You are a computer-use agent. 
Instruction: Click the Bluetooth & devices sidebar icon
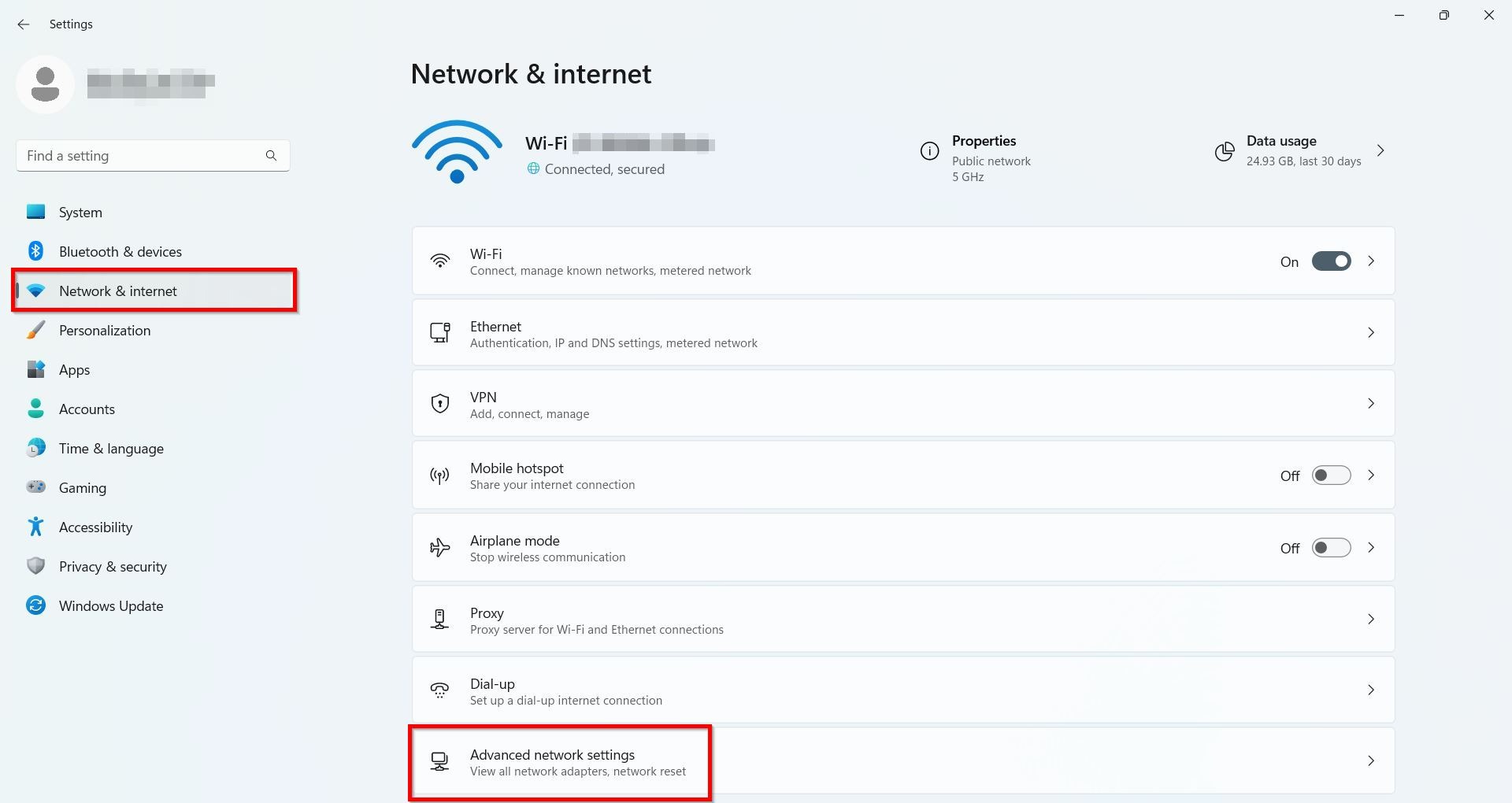pyautogui.click(x=35, y=251)
